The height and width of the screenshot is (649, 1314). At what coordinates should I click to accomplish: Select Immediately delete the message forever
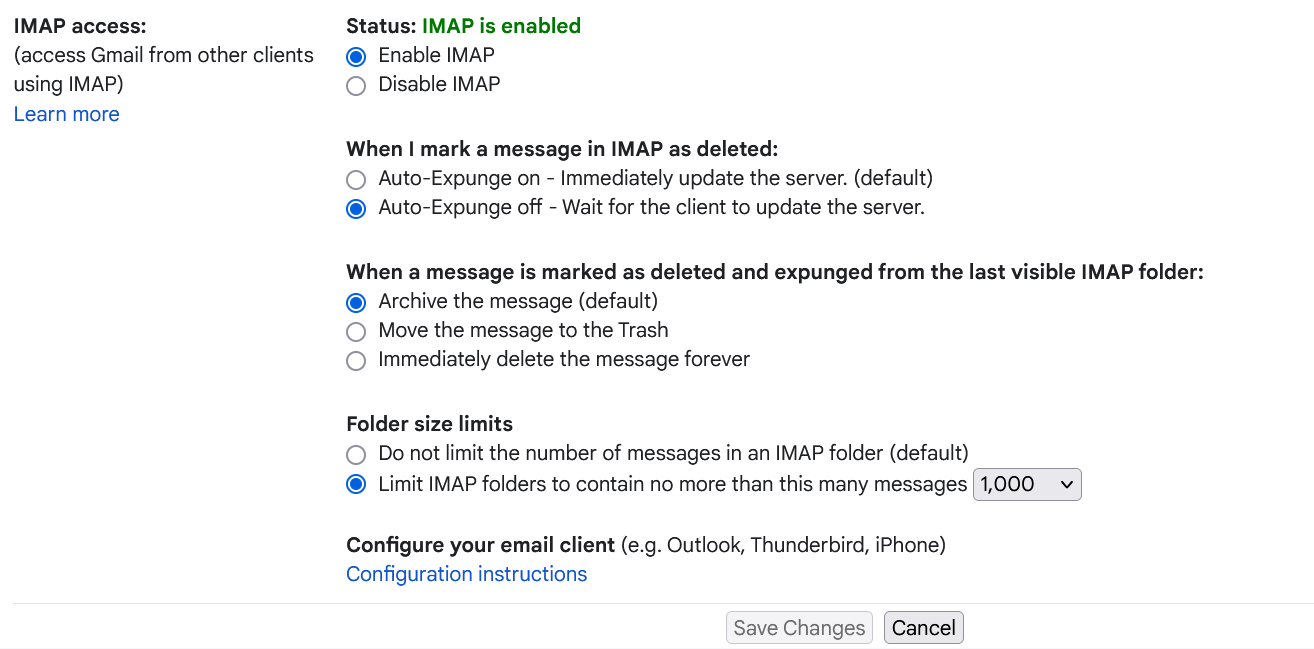pos(356,361)
